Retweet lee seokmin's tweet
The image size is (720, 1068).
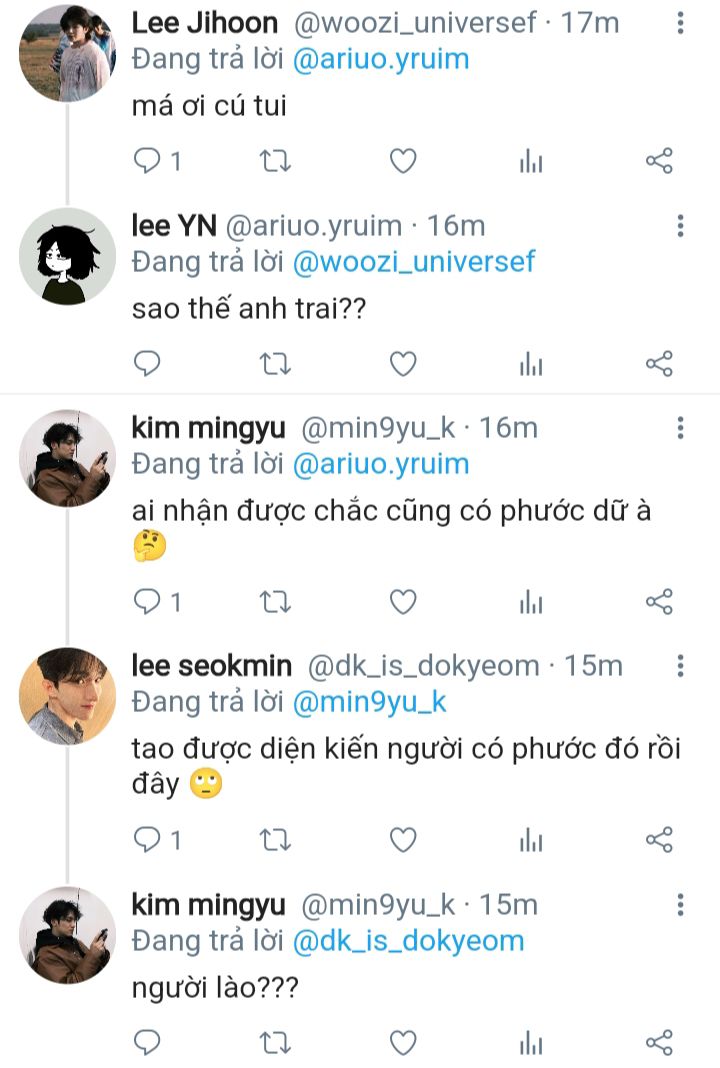click(x=274, y=840)
